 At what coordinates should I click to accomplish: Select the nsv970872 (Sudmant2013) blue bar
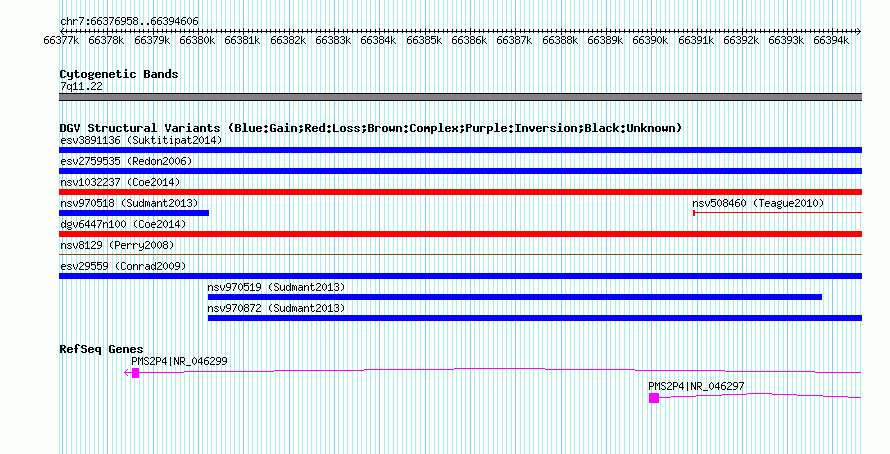coord(535,318)
